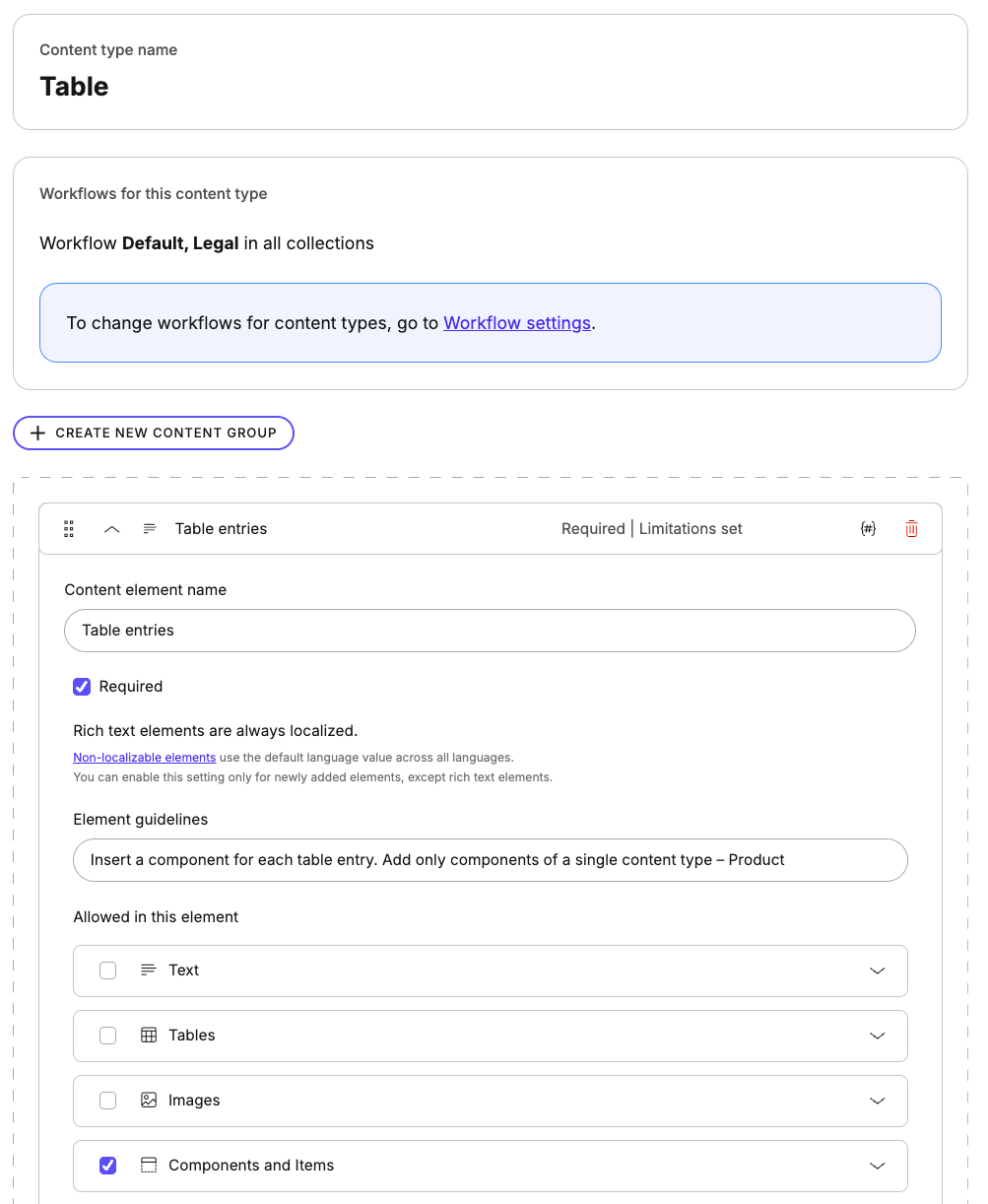Check the Tables allowed element checkbox
988x1204 pixels.
[107, 1035]
